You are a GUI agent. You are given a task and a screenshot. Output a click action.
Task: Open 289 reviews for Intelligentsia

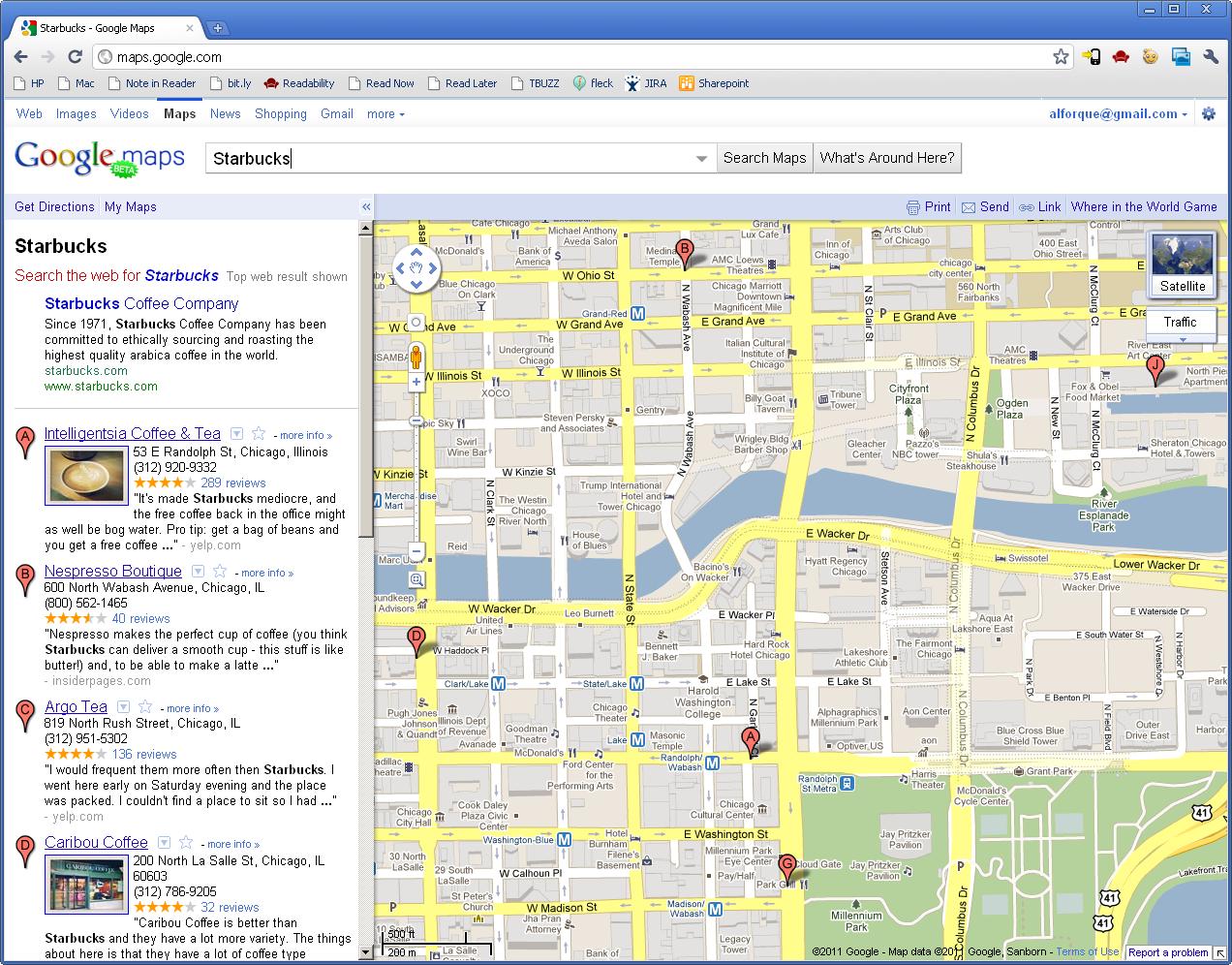point(232,482)
